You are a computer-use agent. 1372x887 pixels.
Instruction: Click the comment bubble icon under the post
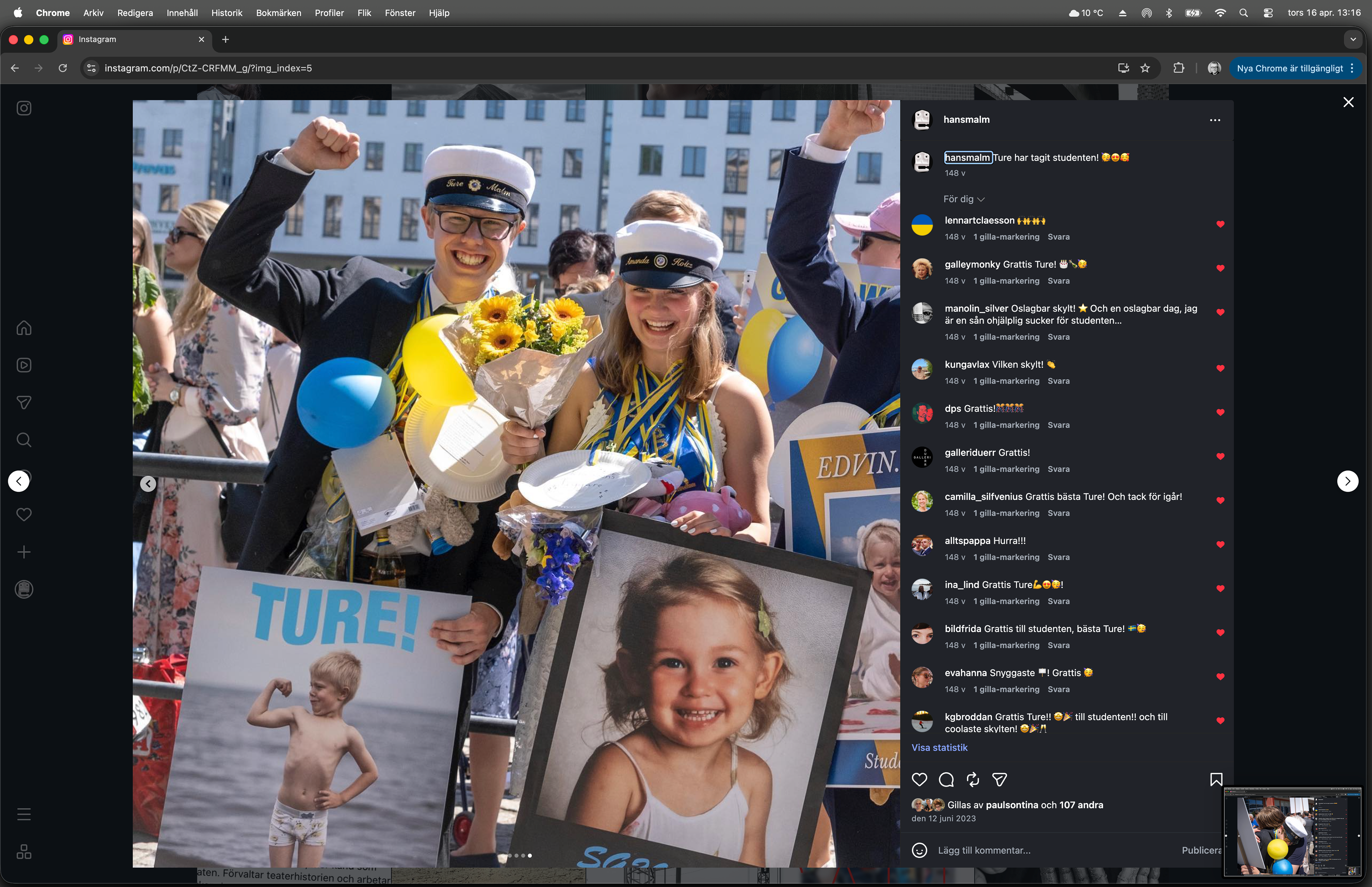[x=946, y=780]
